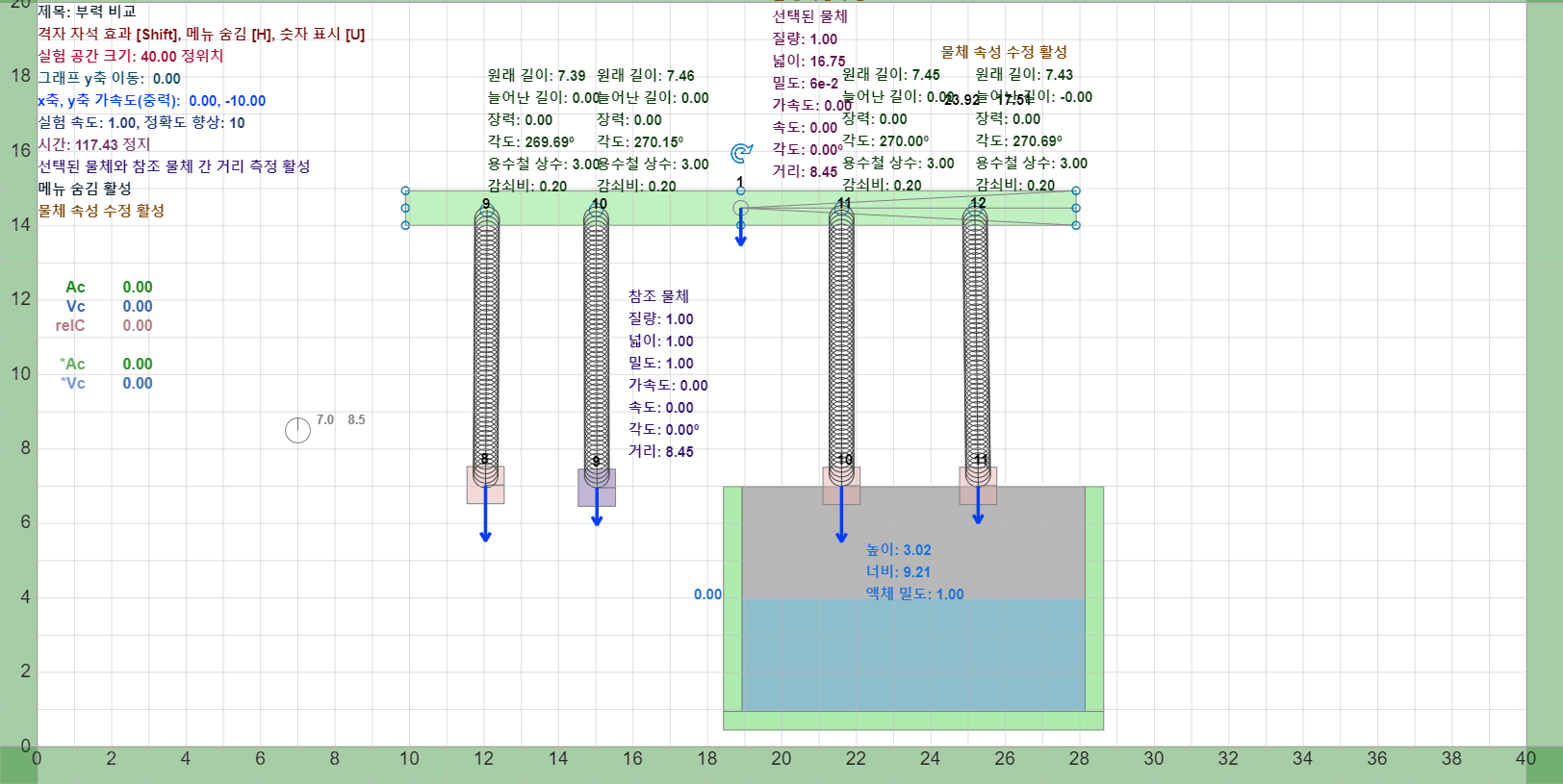Image resolution: width=1563 pixels, height=784 pixels.
Task: Click the title line '제목: 부력 비교'
Action: point(87,12)
